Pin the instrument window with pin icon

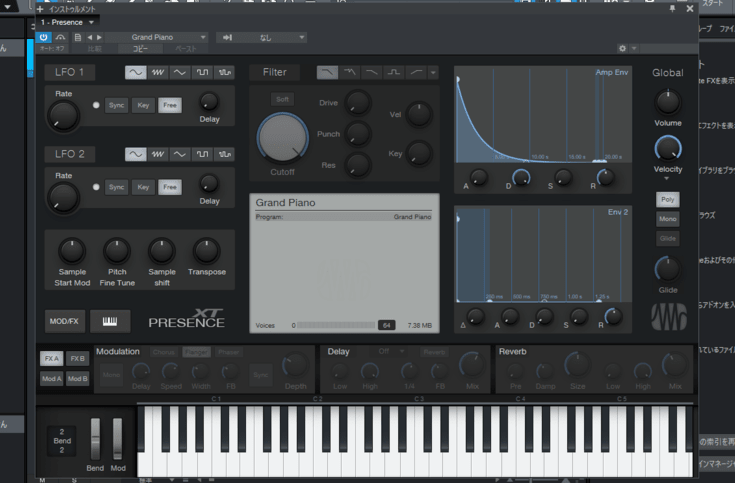pos(672,8)
